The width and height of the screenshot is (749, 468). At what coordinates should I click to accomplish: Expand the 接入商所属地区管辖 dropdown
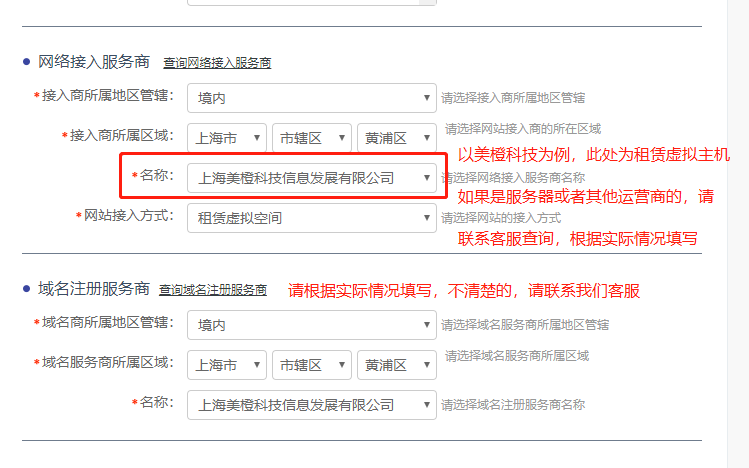(x=311, y=98)
